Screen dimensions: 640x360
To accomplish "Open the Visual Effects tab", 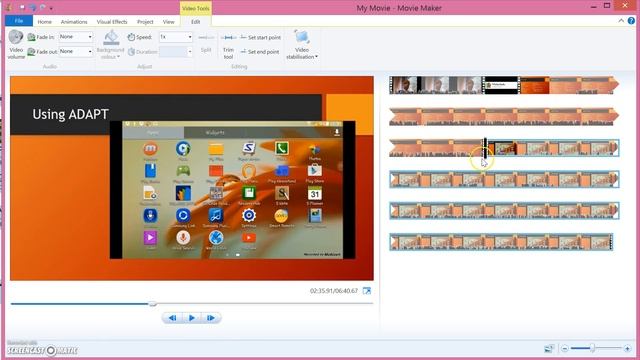I will point(112,22).
